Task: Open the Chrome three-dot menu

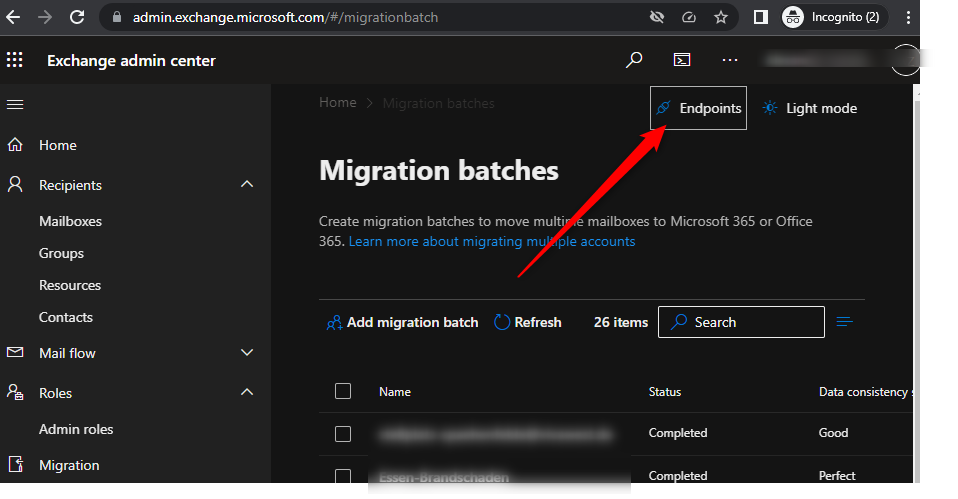Action: [x=909, y=17]
